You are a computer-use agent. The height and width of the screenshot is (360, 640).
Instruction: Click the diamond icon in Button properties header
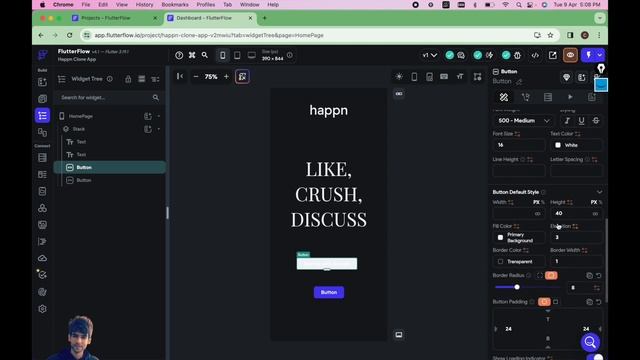tap(566, 78)
